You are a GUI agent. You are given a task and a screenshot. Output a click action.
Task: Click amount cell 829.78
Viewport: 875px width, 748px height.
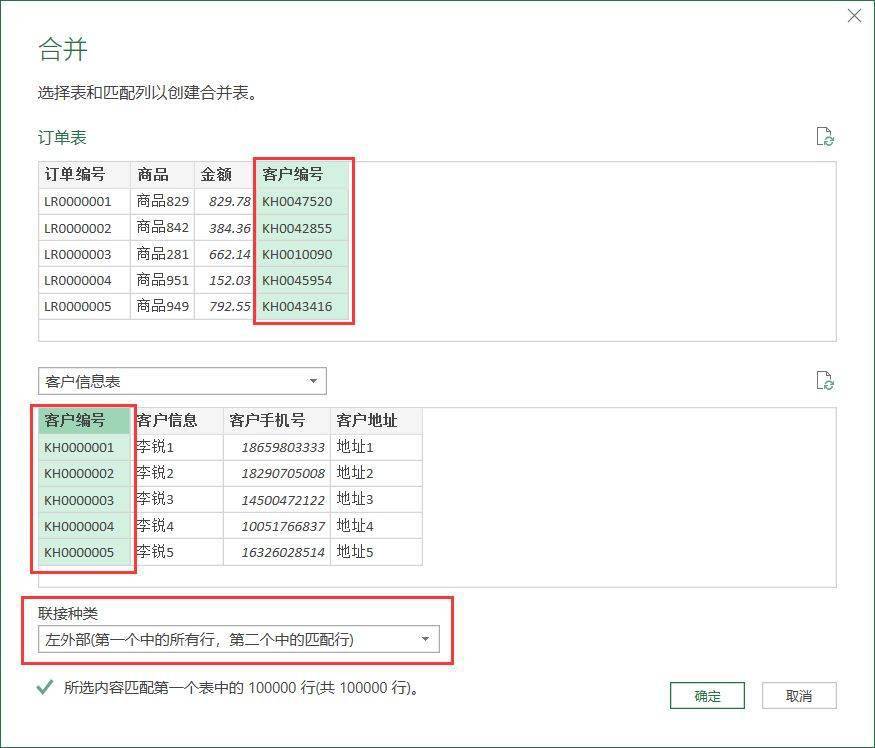point(225,202)
